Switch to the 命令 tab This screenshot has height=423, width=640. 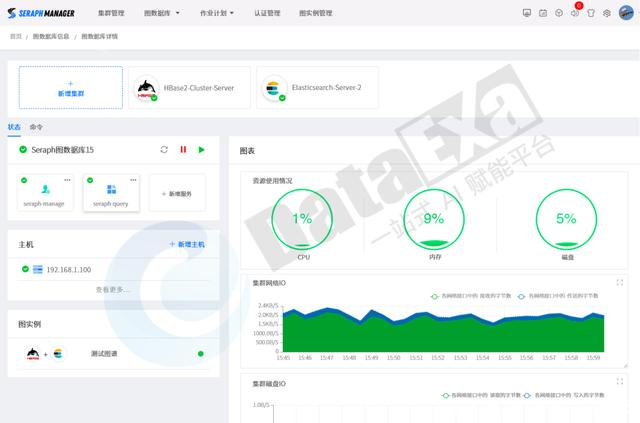point(36,127)
